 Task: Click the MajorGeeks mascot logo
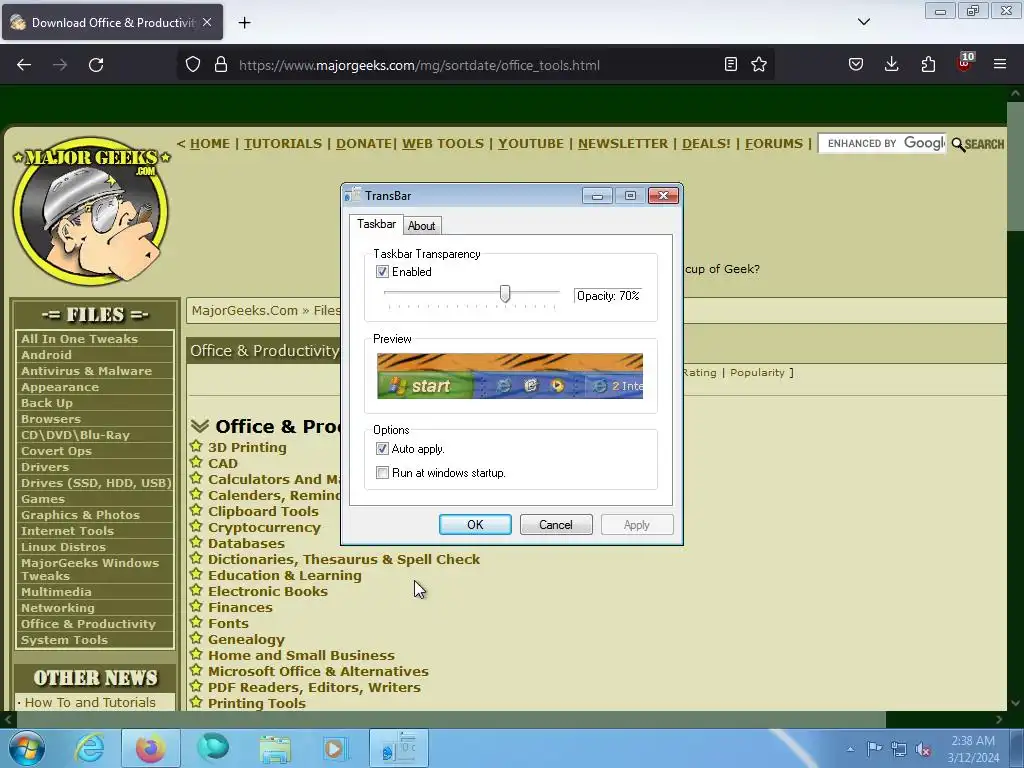pyautogui.click(x=91, y=212)
